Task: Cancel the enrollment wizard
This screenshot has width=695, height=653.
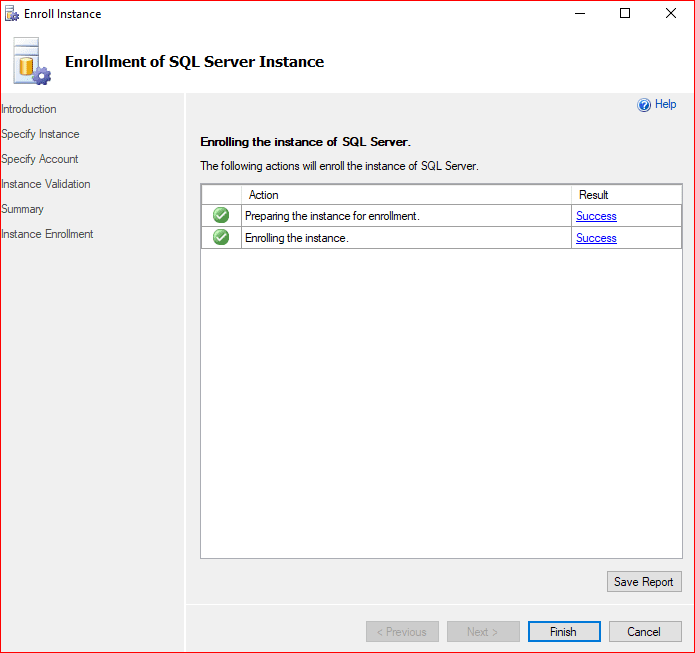Action: (x=644, y=632)
